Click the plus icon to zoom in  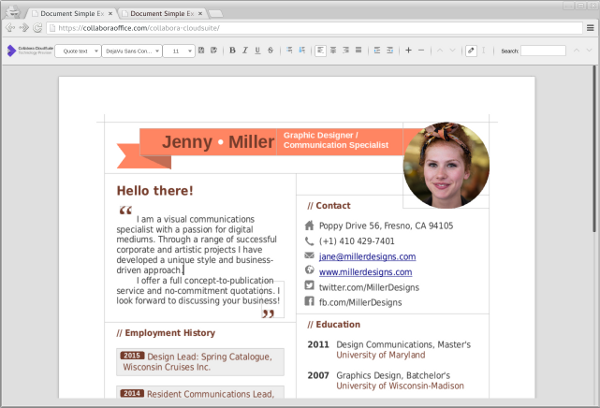tap(408, 50)
